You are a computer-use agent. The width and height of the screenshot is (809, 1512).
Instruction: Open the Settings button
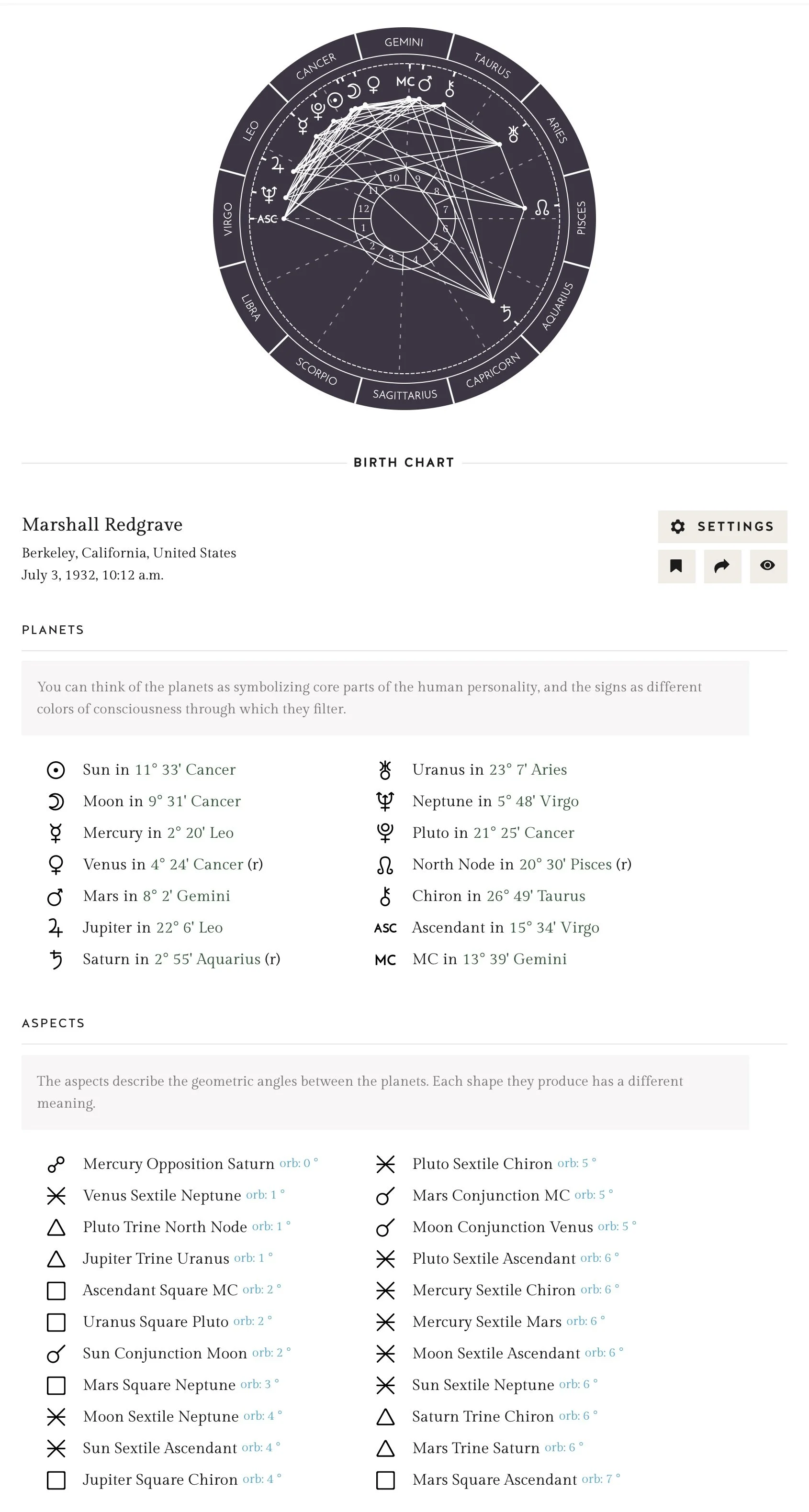722,526
